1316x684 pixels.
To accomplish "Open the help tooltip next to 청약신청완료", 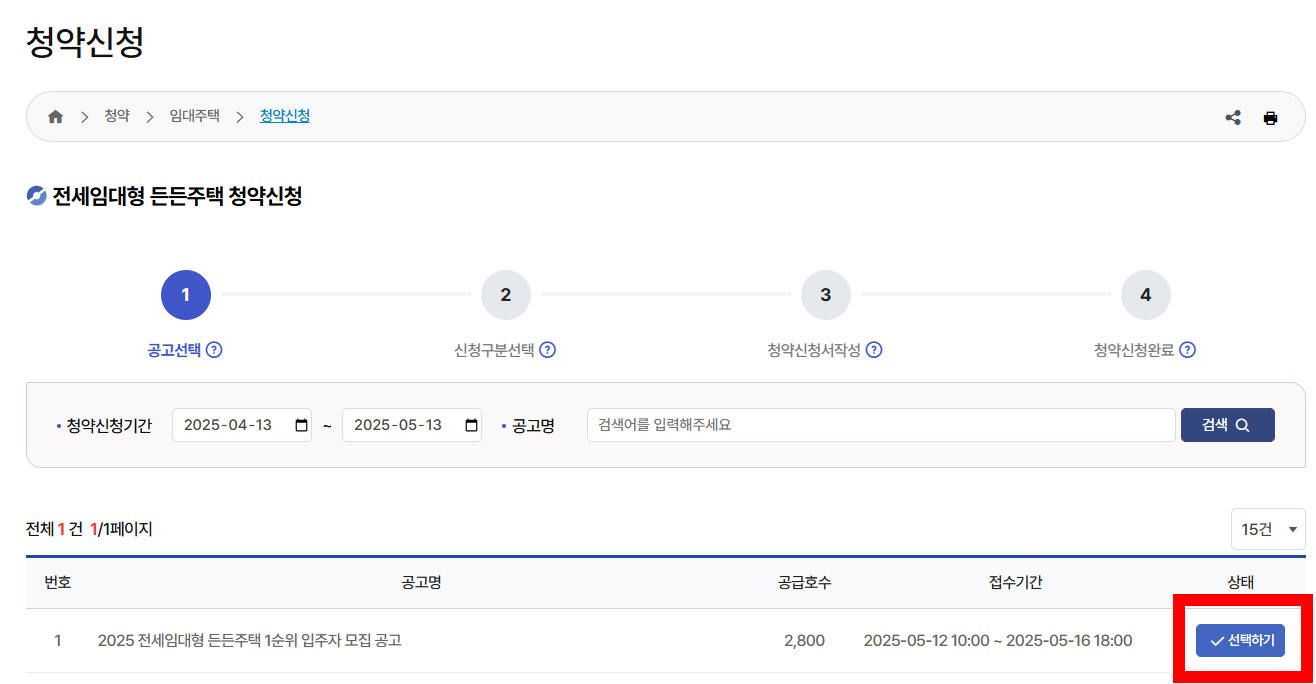I will [1187, 350].
